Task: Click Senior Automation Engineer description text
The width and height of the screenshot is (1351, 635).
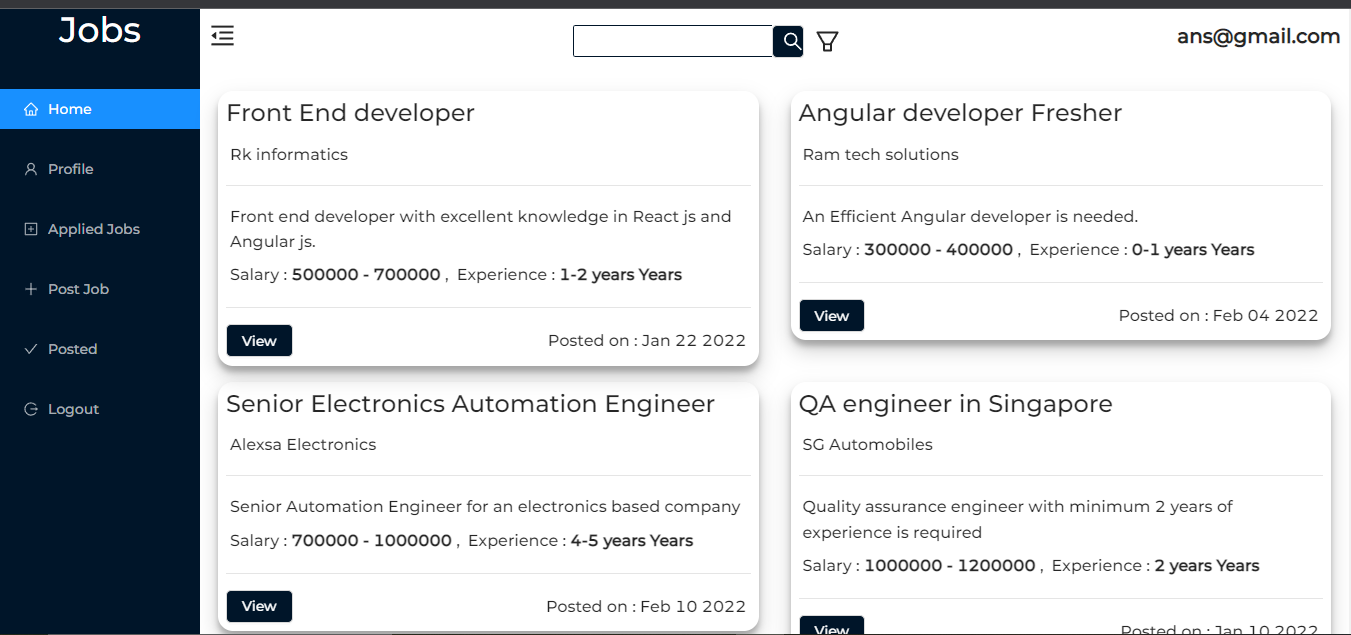Action: (485, 507)
